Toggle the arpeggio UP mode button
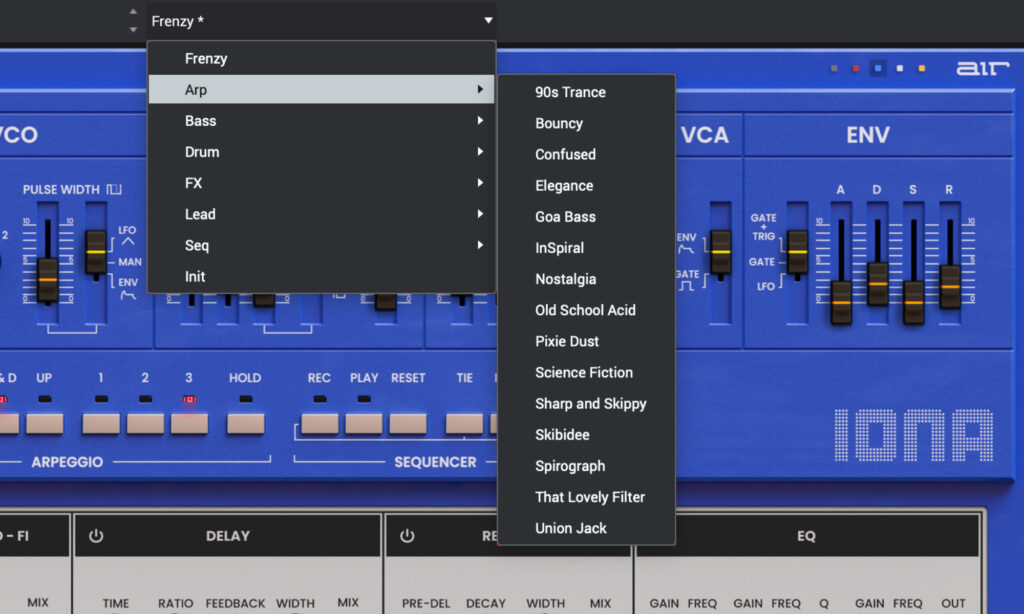The width and height of the screenshot is (1024, 614). point(44,423)
